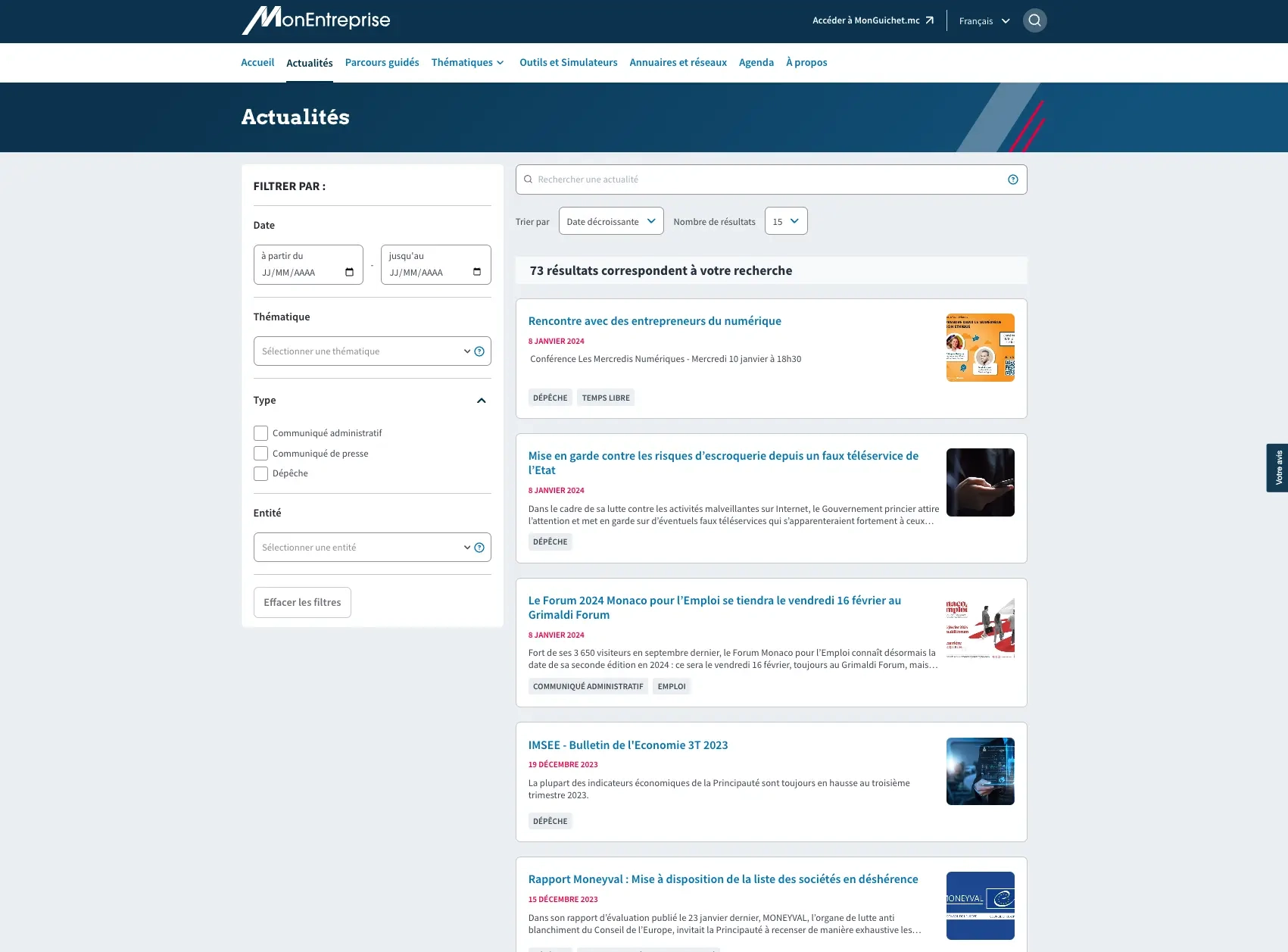
Task: Tick the Communiqué de presse checkbox
Action: (260, 454)
